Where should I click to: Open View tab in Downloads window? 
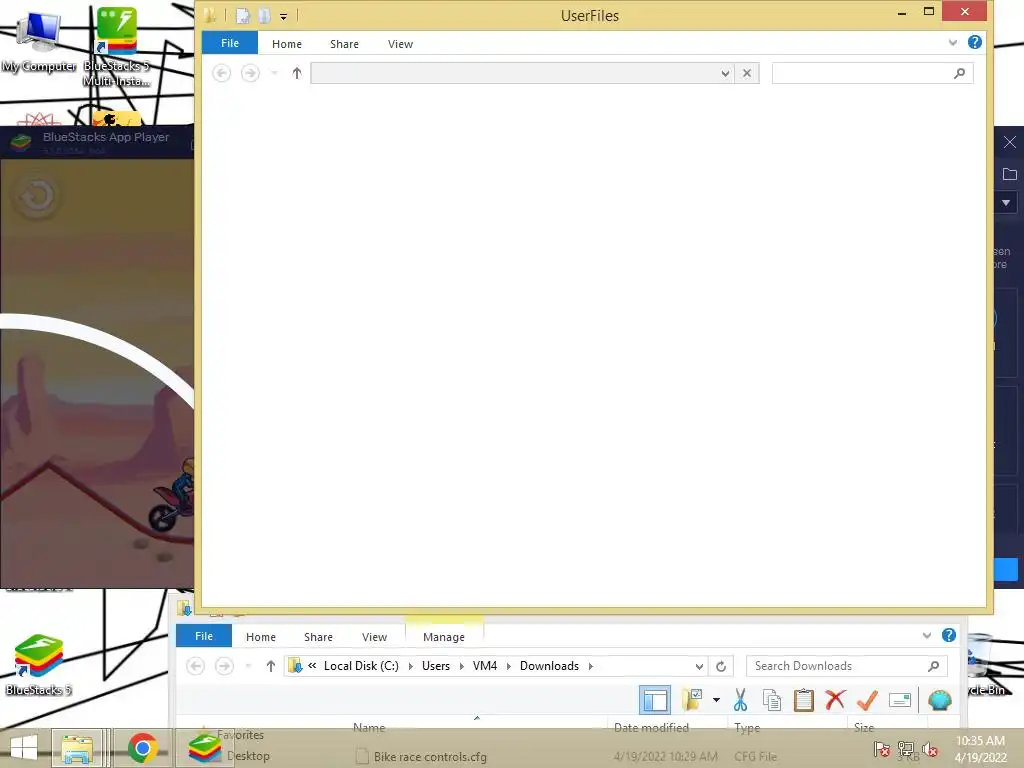coord(374,637)
